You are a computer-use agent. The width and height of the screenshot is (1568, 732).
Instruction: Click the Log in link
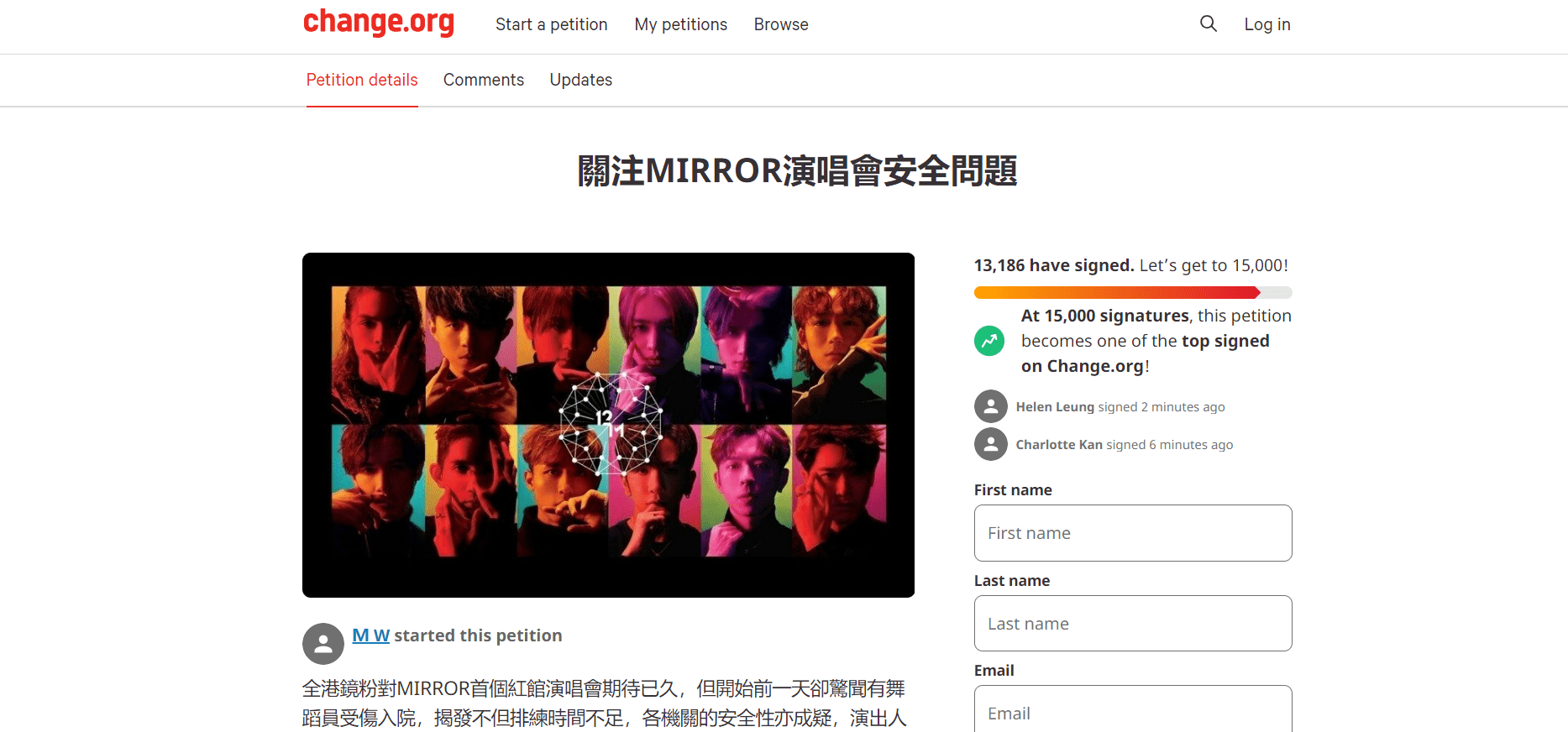[x=1267, y=24]
